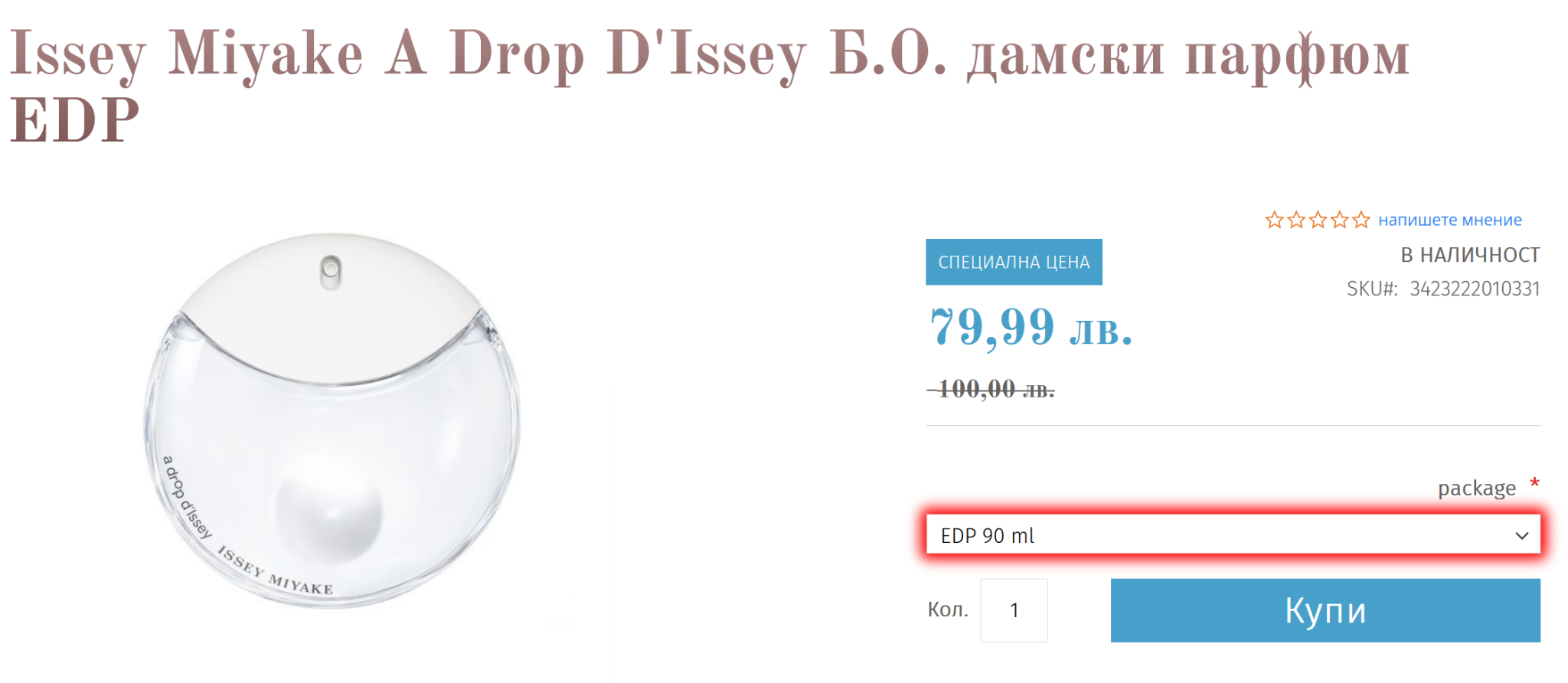Click the second rating star
This screenshot has width=1568, height=683.
tap(1296, 221)
